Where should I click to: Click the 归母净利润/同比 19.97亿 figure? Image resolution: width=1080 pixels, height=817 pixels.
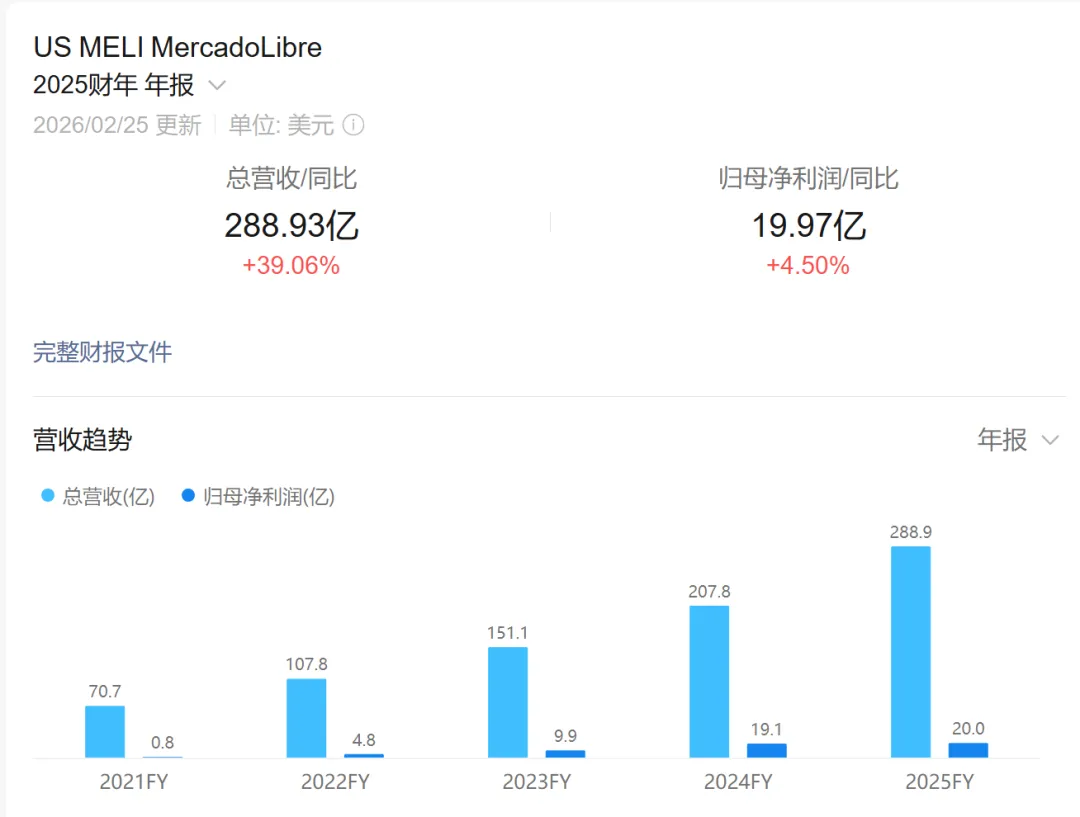point(808,226)
